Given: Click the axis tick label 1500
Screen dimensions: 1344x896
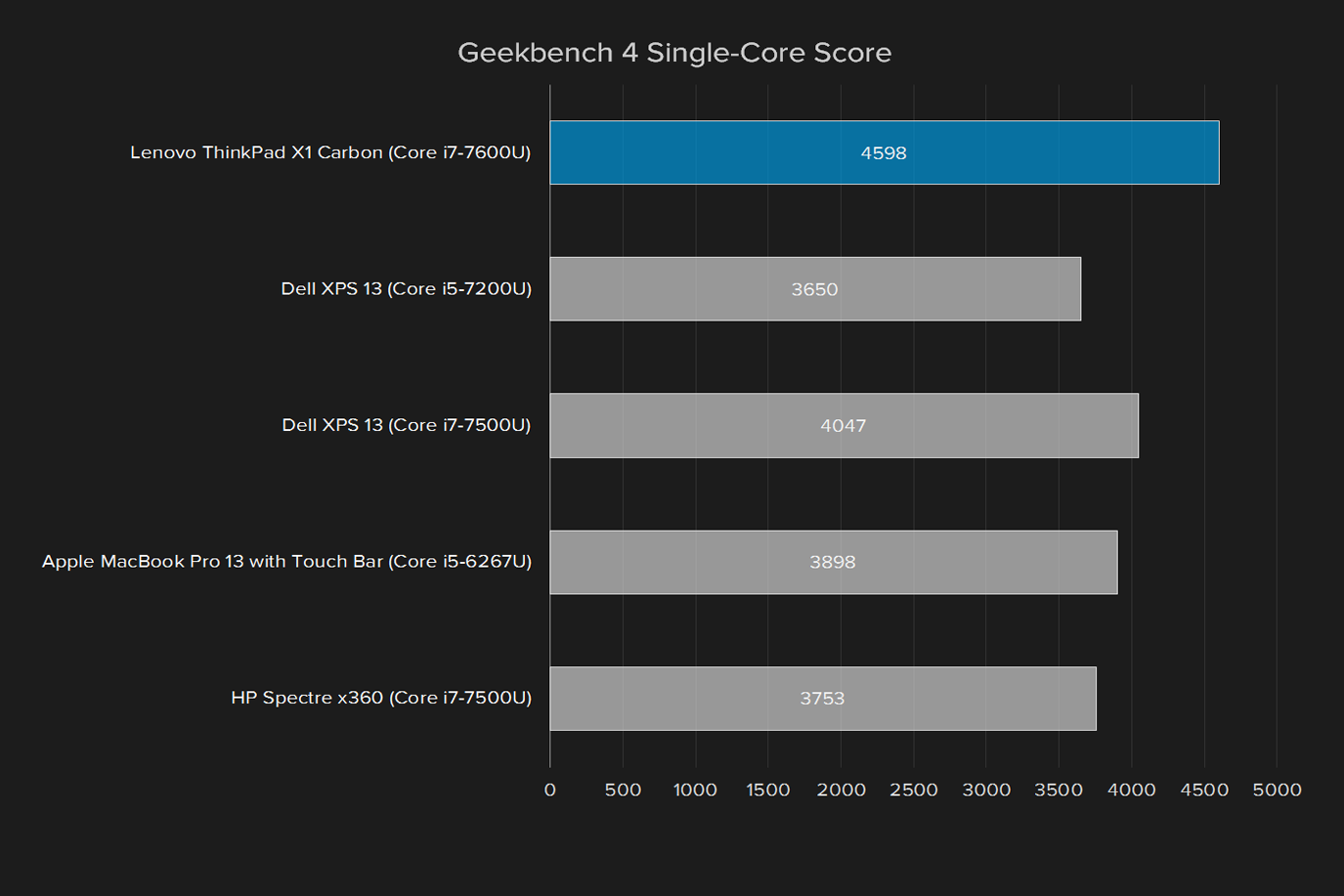Looking at the screenshot, I should (x=768, y=789).
